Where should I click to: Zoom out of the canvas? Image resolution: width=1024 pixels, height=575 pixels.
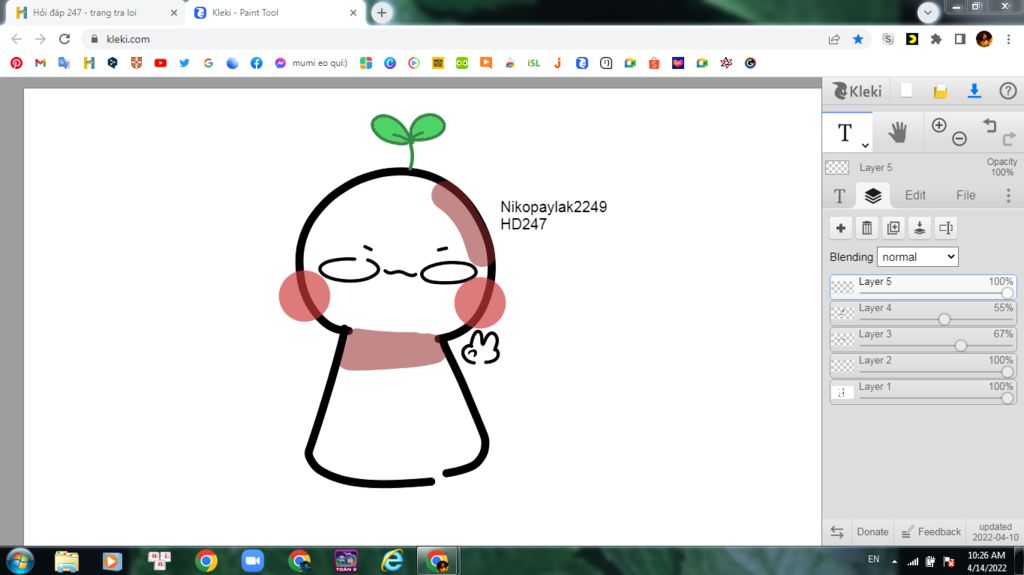coord(959,138)
